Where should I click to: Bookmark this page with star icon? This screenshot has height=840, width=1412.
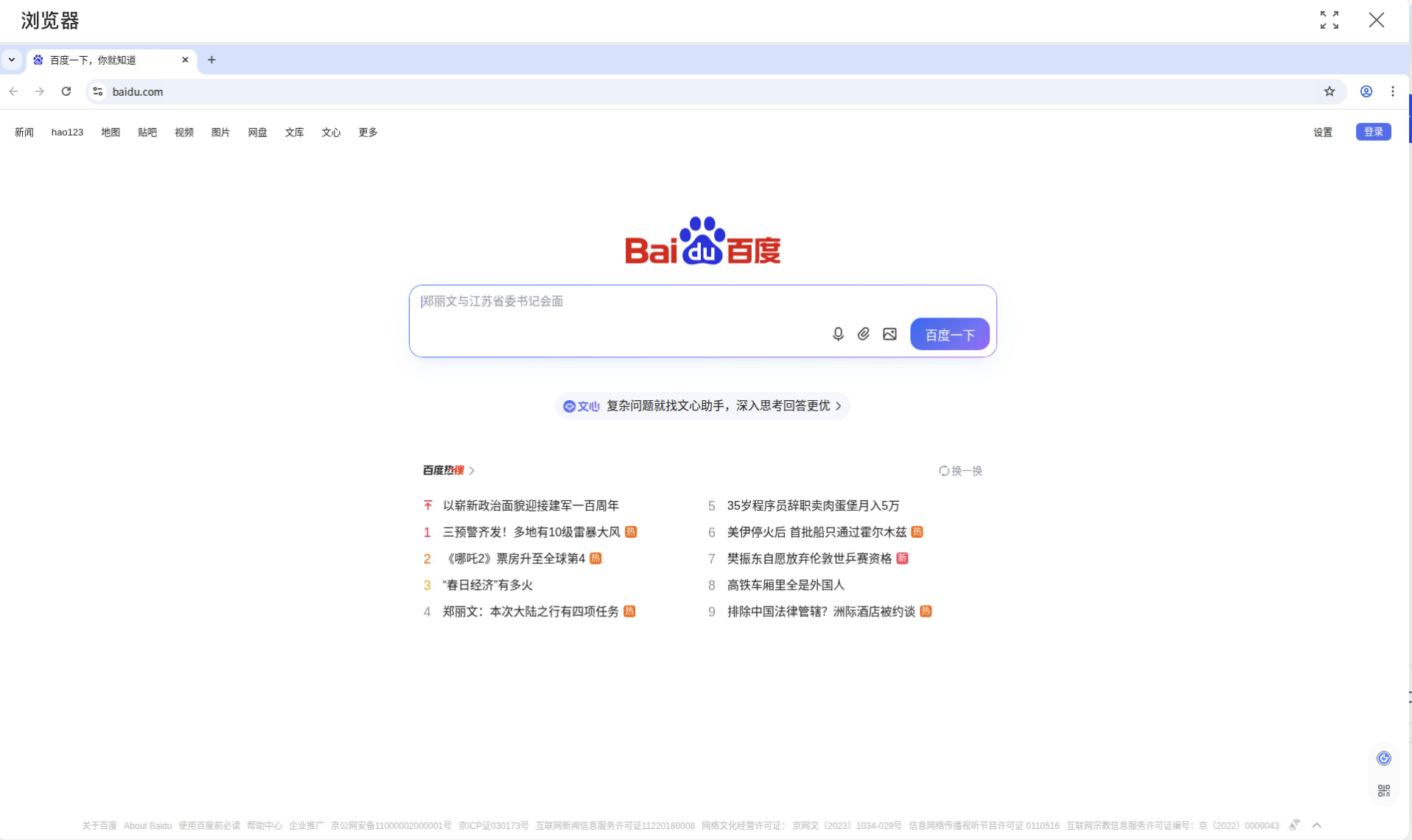[1329, 91]
